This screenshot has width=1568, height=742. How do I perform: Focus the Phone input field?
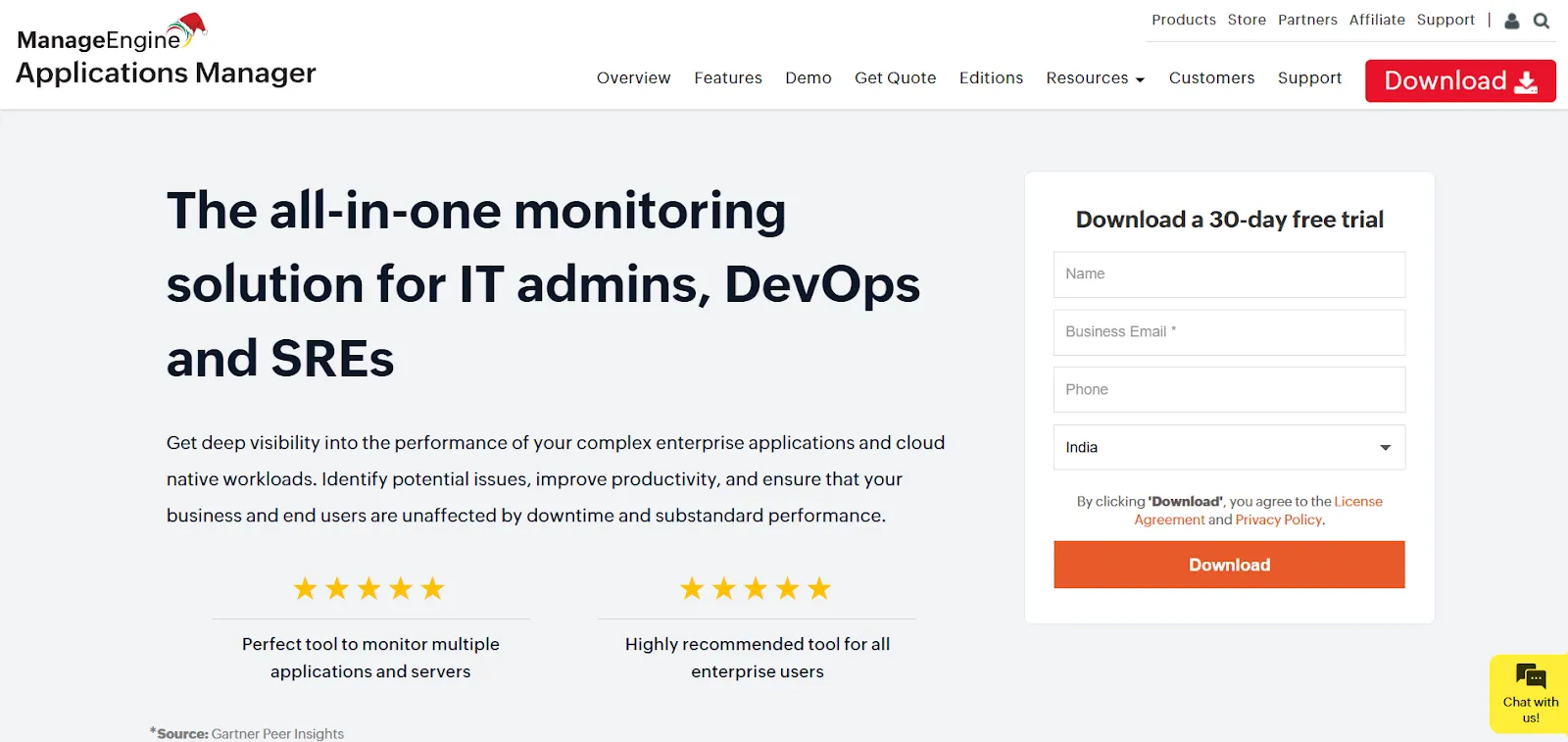point(1229,389)
